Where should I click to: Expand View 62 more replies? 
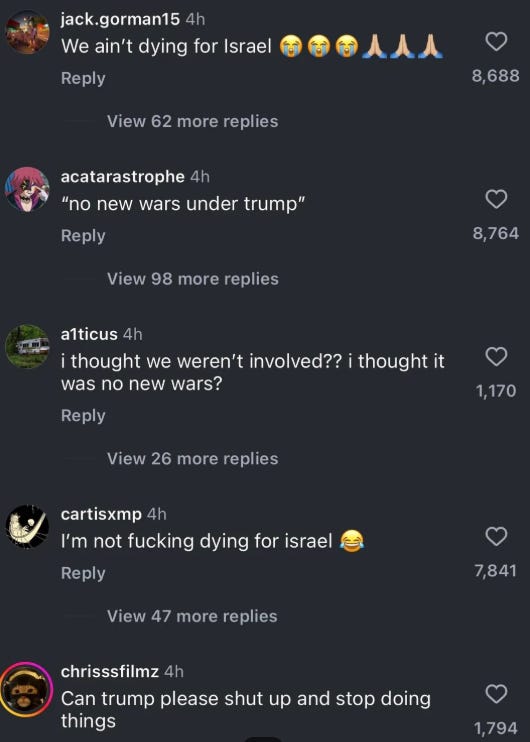pos(192,121)
